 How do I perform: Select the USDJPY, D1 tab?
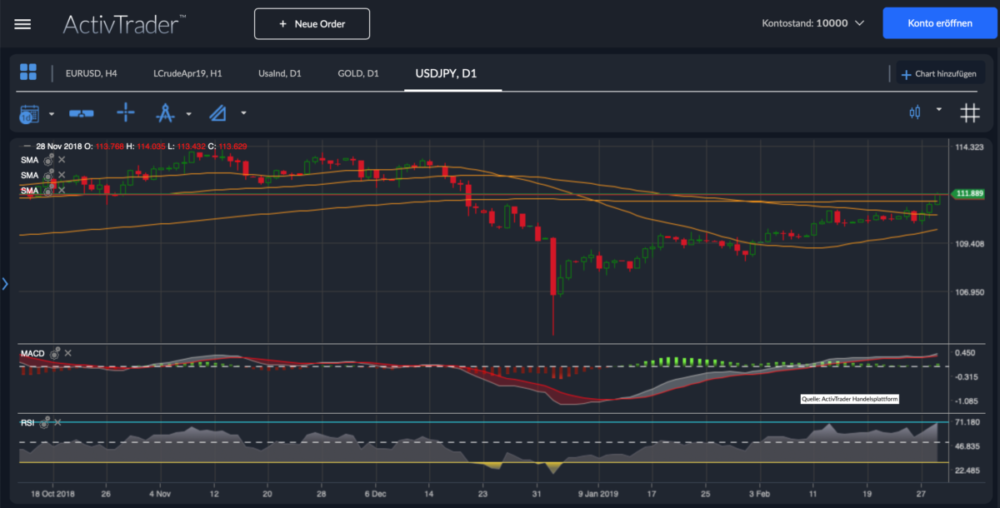446,74
